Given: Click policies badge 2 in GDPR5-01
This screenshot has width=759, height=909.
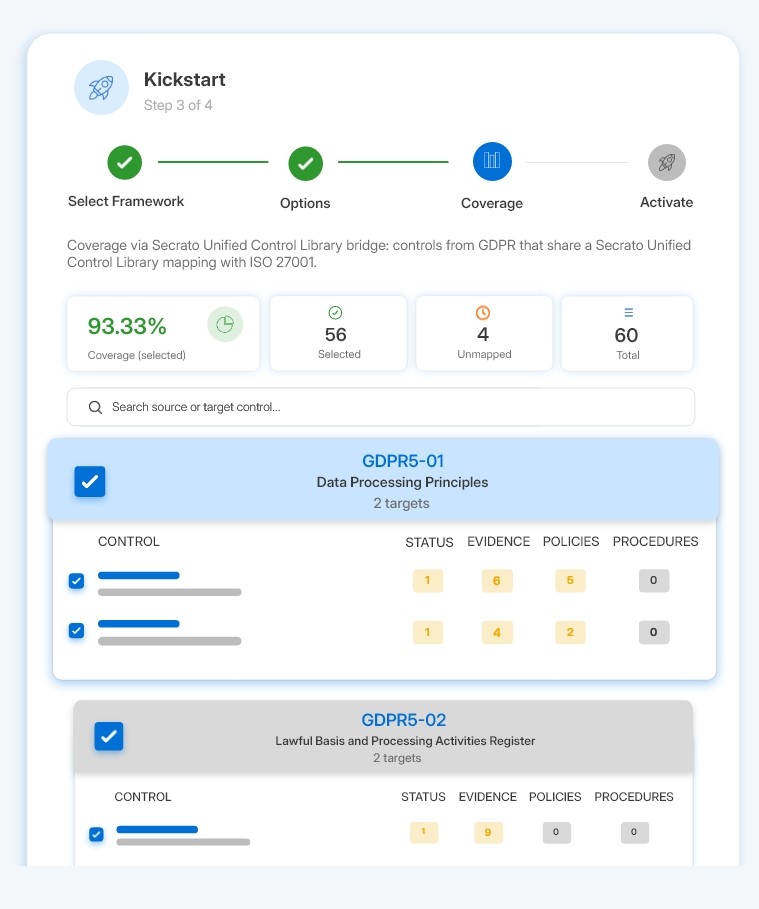Looking at the screenshot, I should point(570,632).
